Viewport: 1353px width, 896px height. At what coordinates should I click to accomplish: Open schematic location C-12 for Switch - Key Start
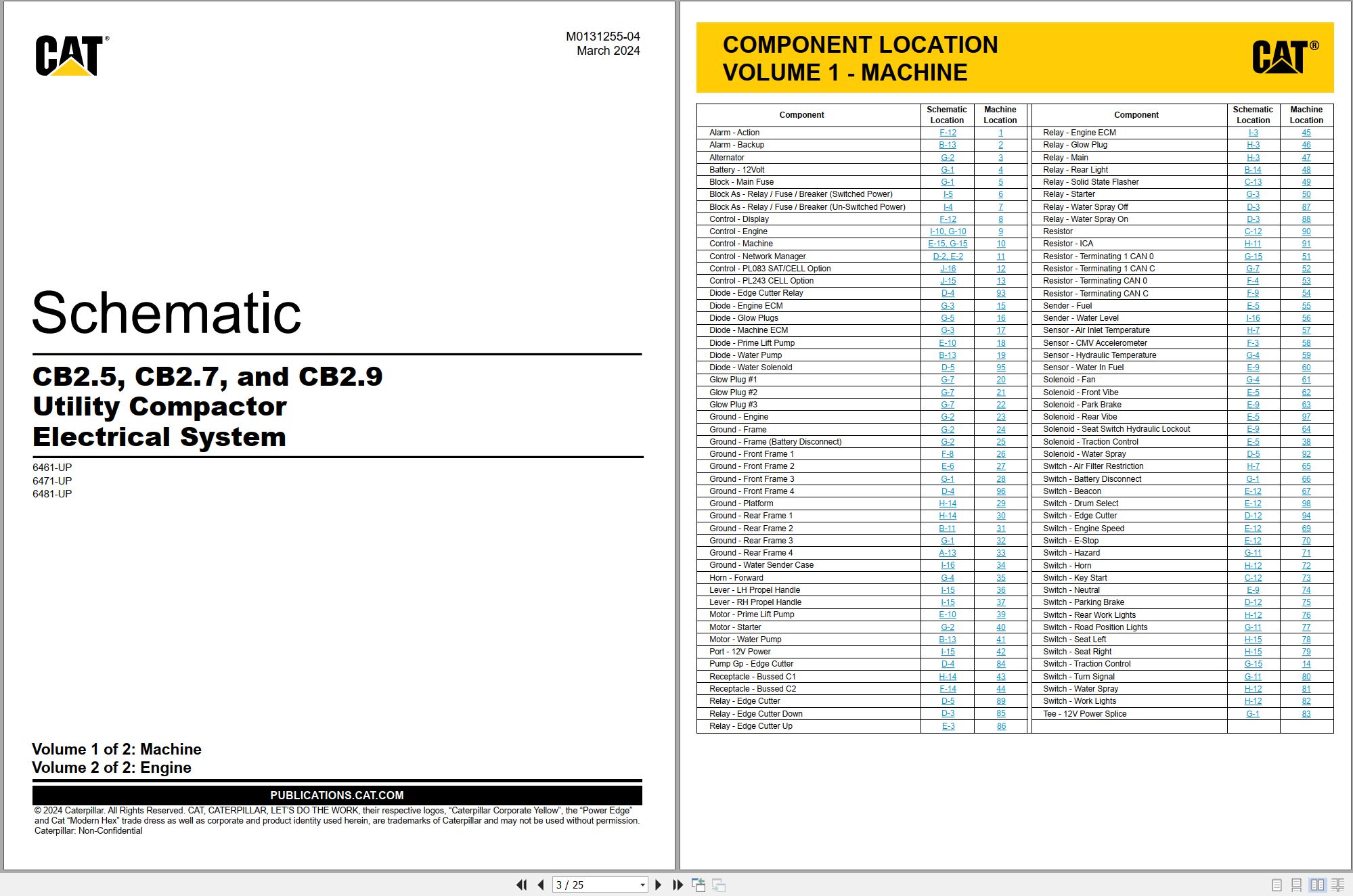click(x=1253, y=578)
